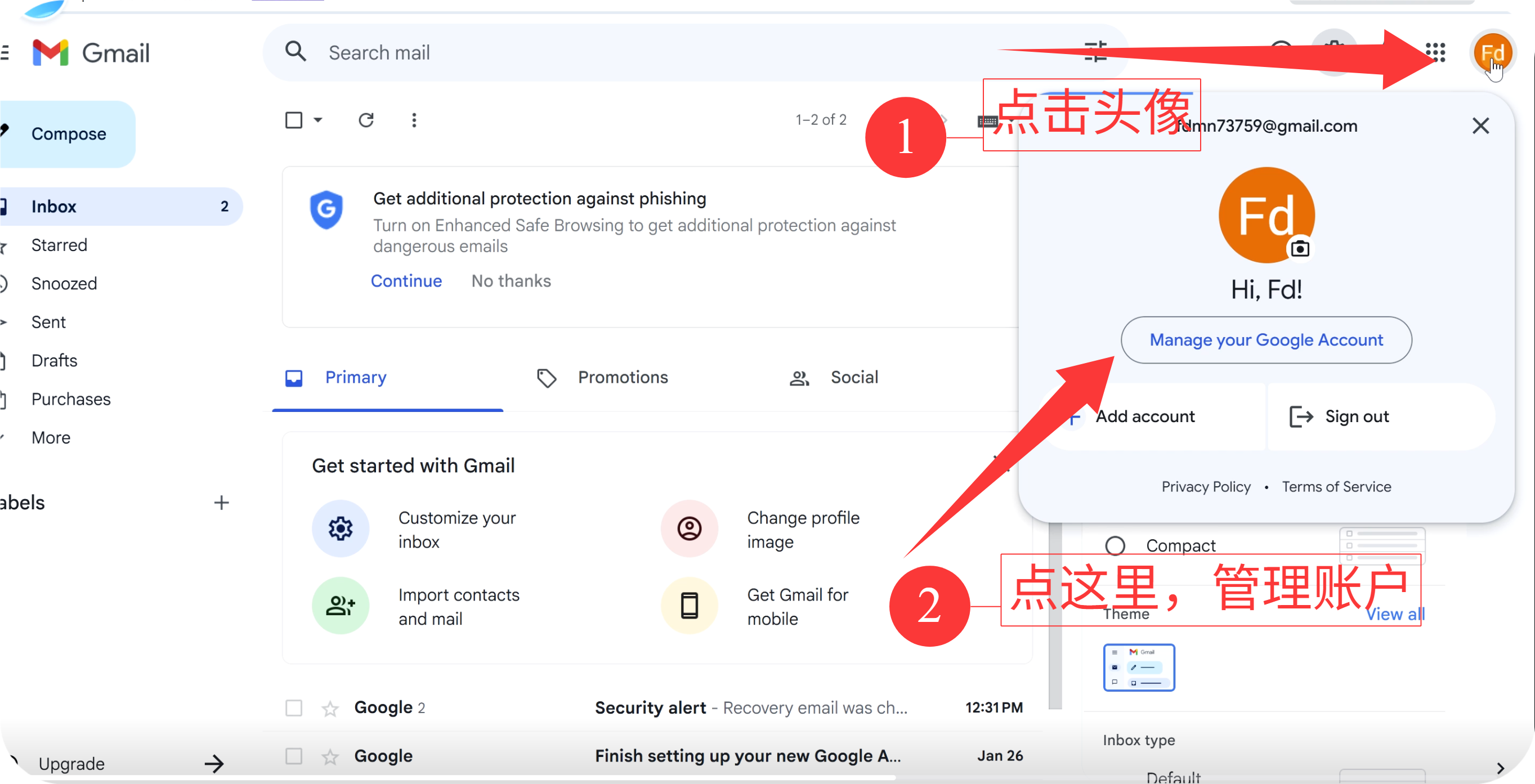The width and height of the screenshot is (1535, 784).
Task: Open the three-dot more options menu
Action: (x=414, y=120)
